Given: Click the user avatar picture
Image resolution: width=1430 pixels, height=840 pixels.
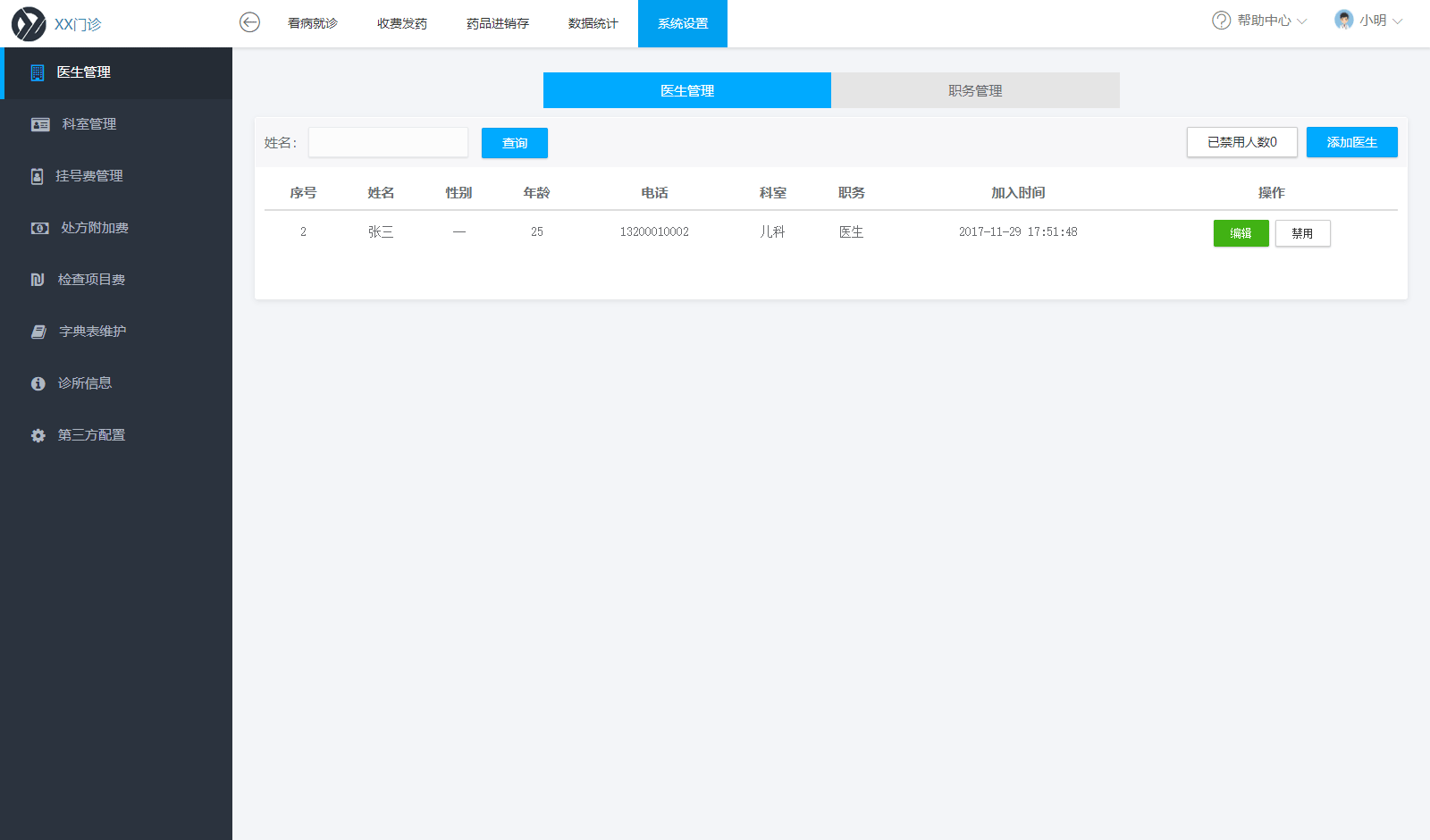Looking at the screenshot, I should click(x=1343, y=20).
